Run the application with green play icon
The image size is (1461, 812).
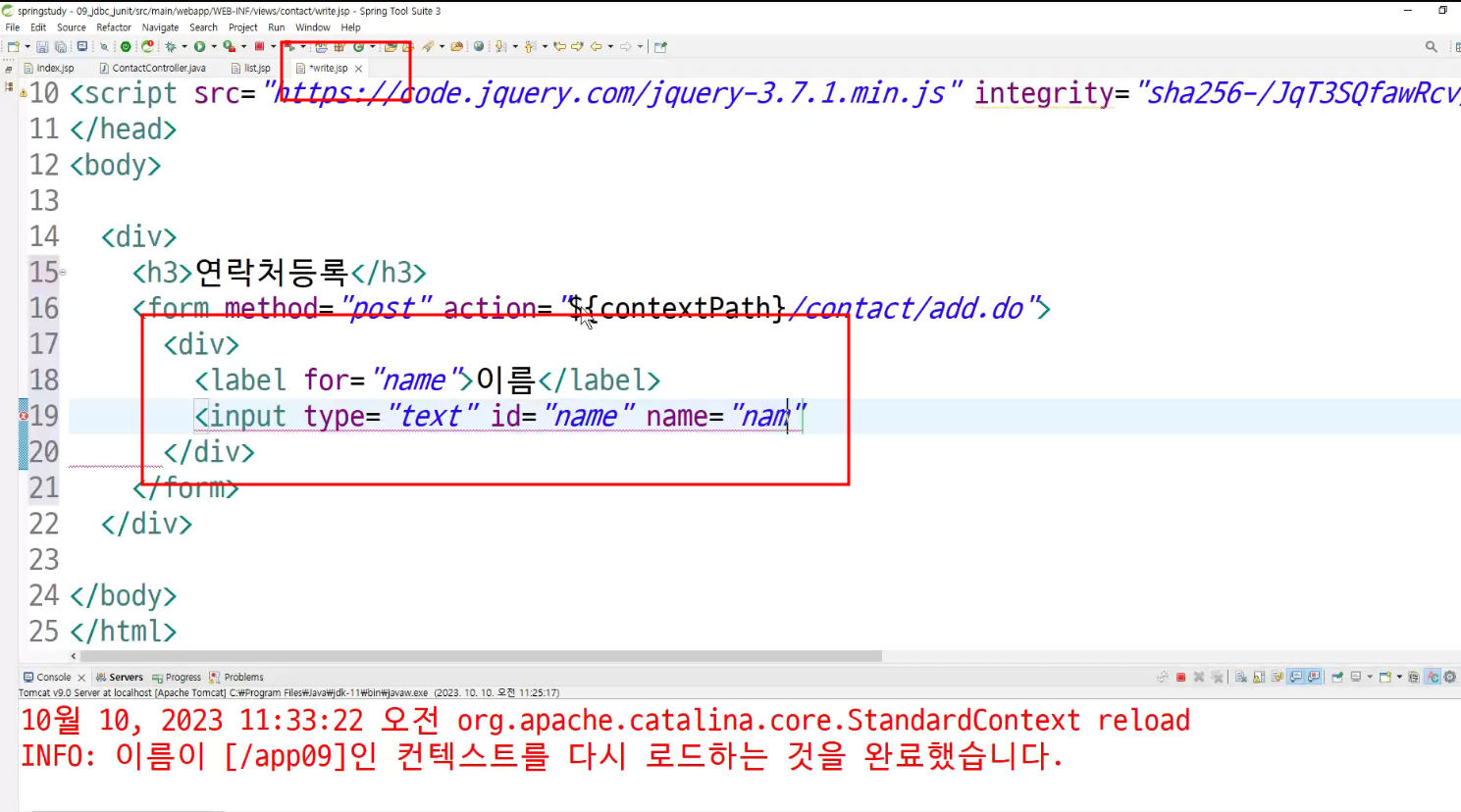pos(199,46)
